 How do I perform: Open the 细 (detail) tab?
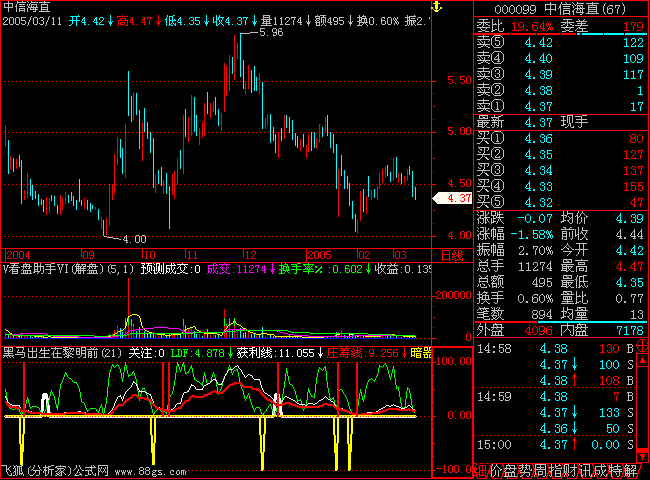point(480,471)
